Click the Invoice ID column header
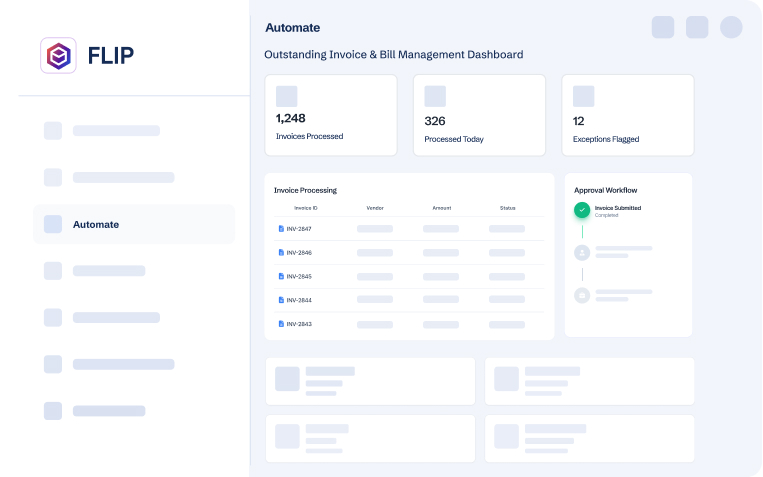Image resolution: width=763 pixels, height=477 pixels. (306, 208)
